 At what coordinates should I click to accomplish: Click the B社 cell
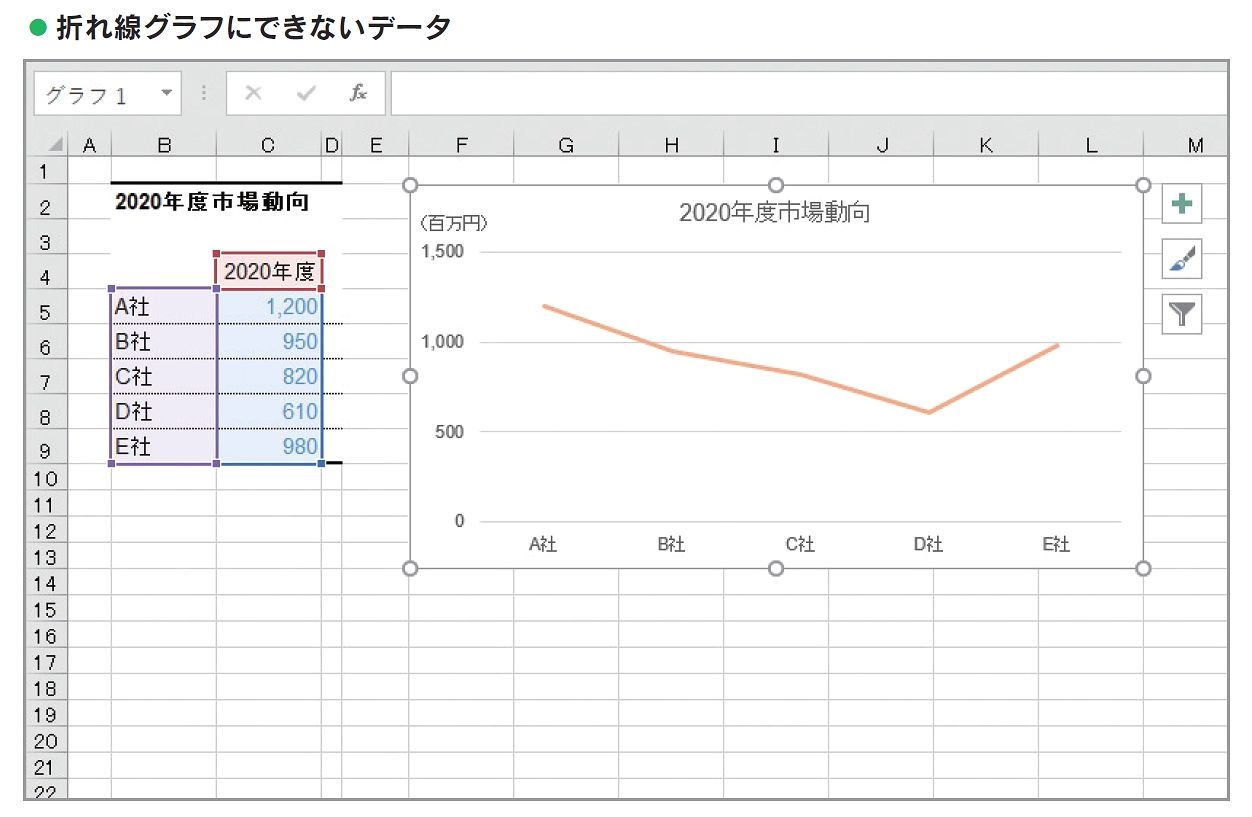163,341
